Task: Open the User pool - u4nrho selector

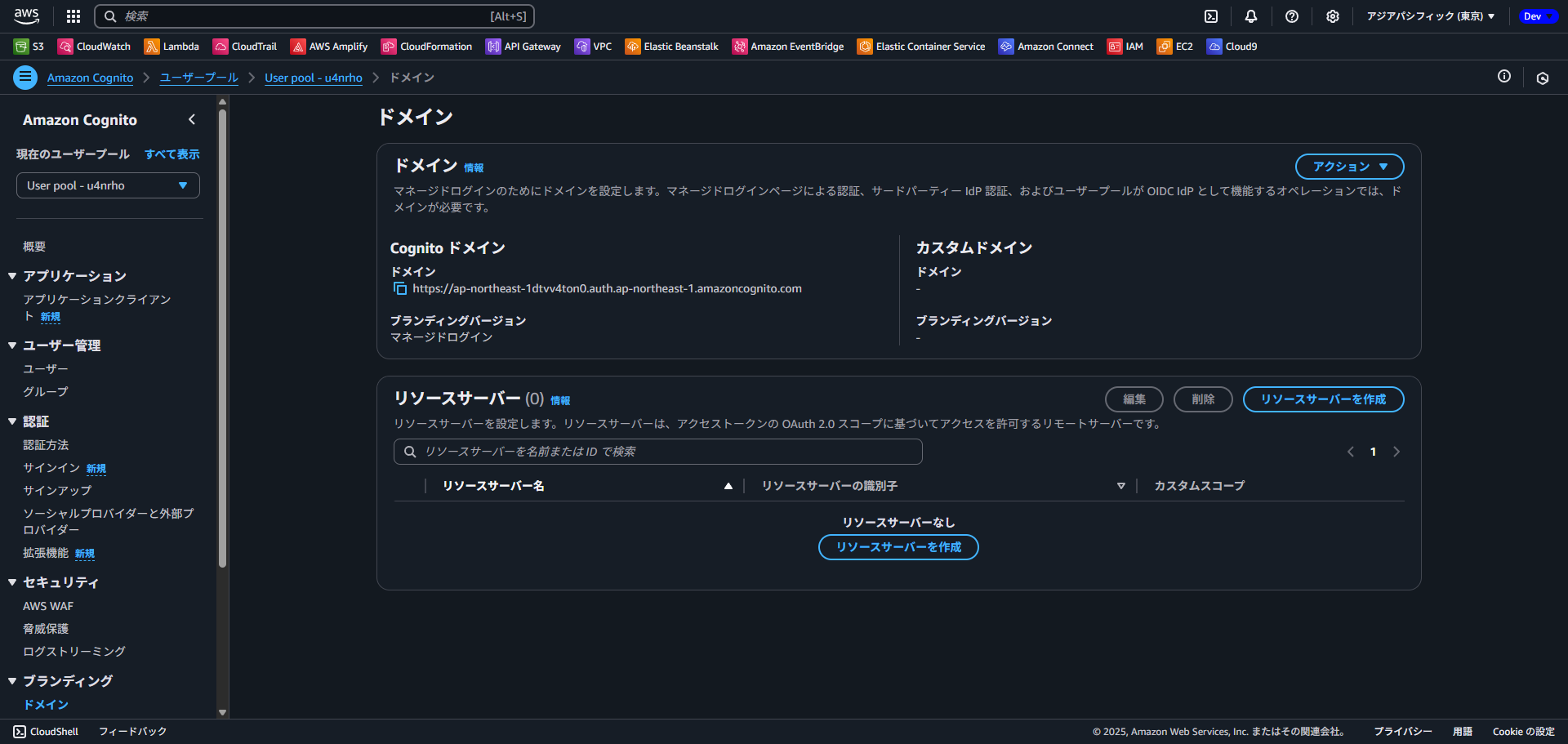Action: pyautogui.click(x=108, y=185)
